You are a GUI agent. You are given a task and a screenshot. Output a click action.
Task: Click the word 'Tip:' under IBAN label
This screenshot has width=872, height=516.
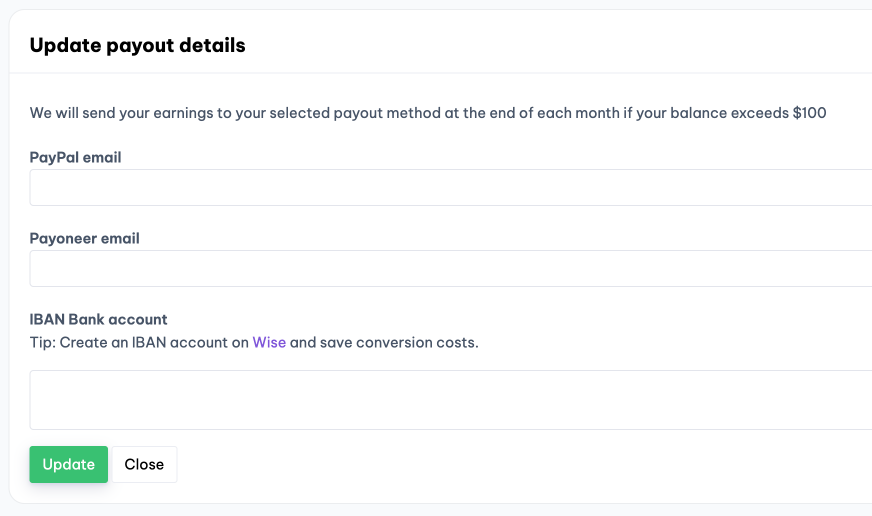point(43,342)
